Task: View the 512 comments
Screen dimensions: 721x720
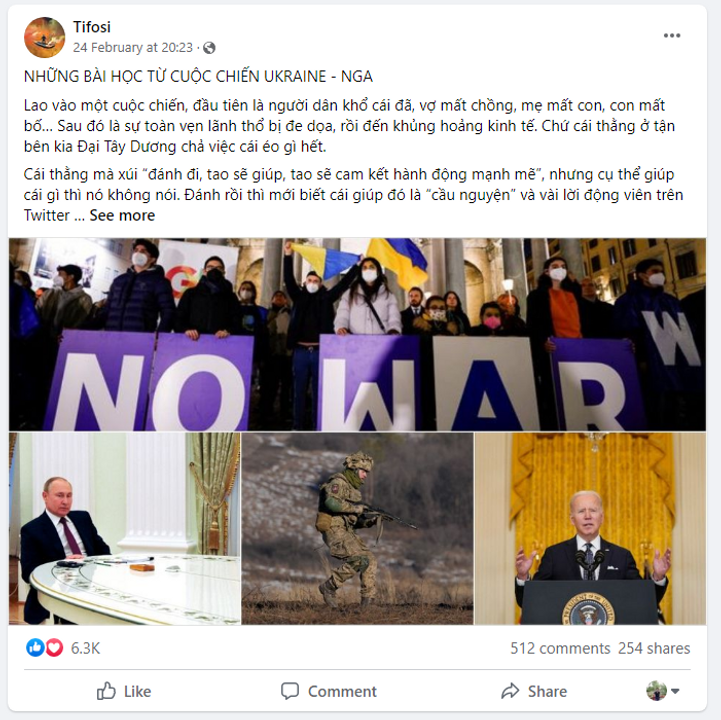Action: (560, 648)
